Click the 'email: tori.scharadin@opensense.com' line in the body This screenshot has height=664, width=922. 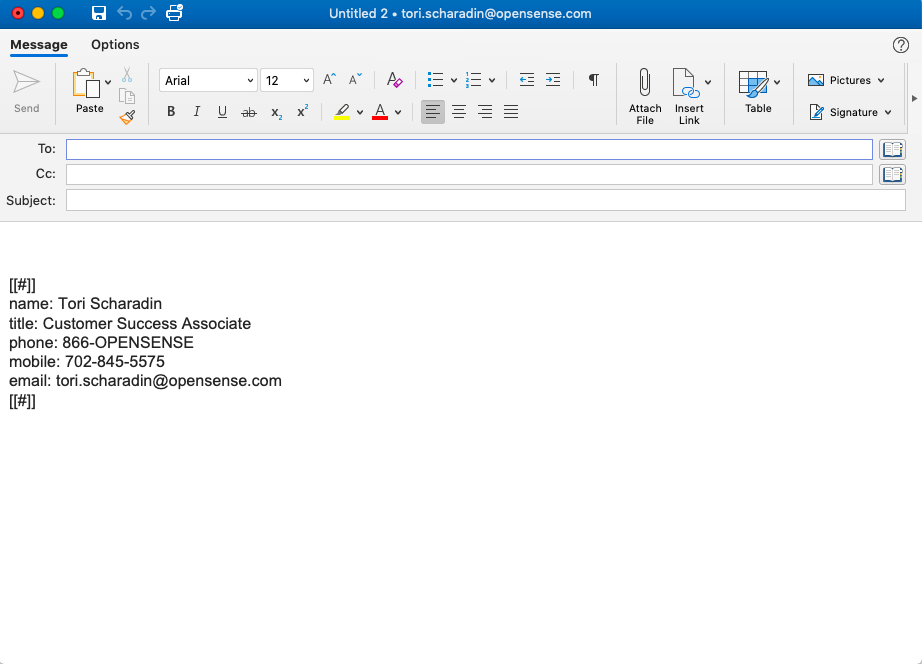coord(145,381)
